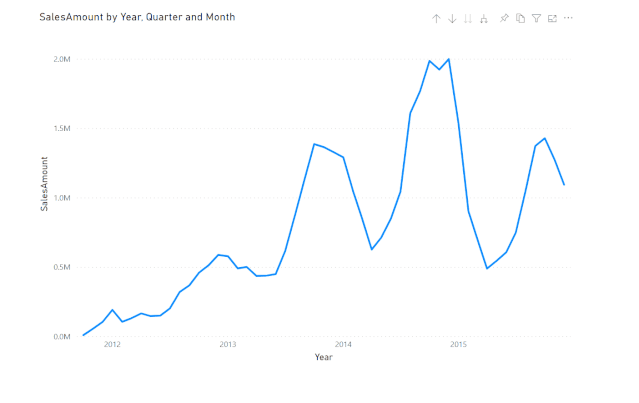
Task: Select the 2012 label on the x-axis
Action: tap(112, 345)
